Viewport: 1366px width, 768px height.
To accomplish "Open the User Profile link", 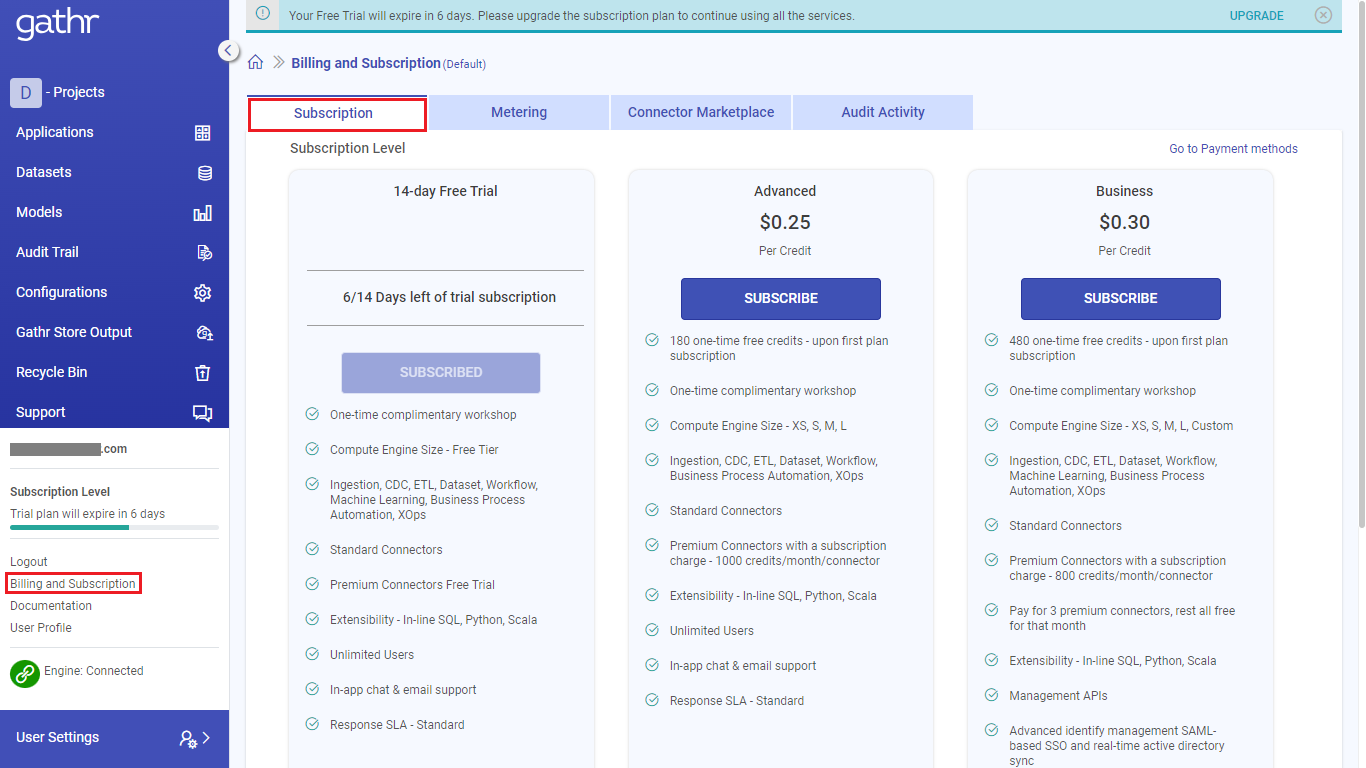I will tap(41, 628).
